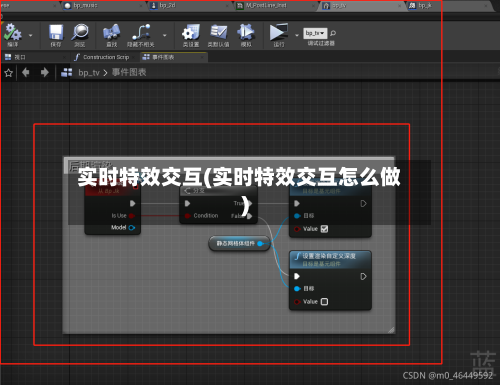Click the Value pin on the upper node

coord(297,229)
